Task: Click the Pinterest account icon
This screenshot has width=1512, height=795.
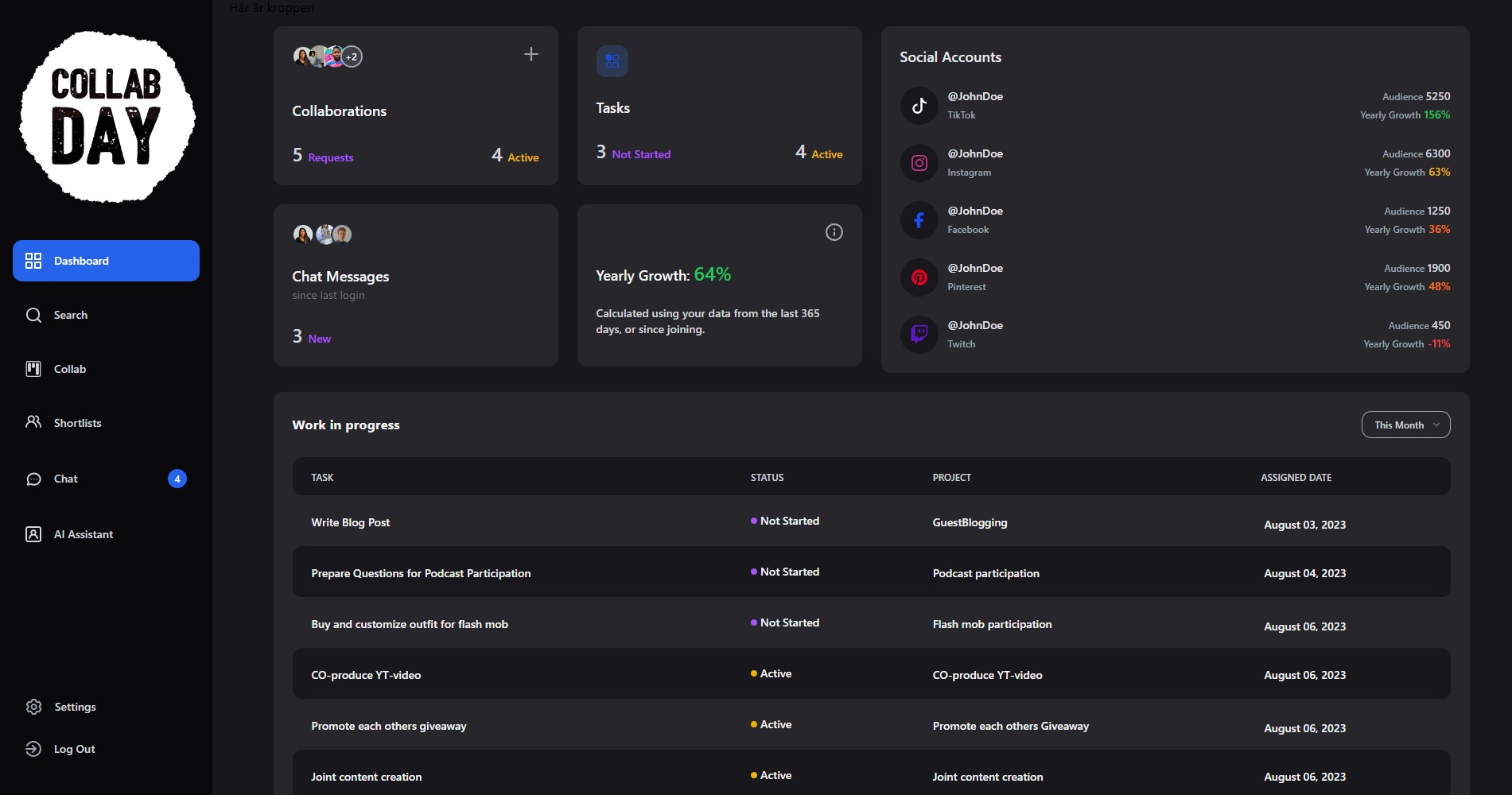Action: click(919, 277)
